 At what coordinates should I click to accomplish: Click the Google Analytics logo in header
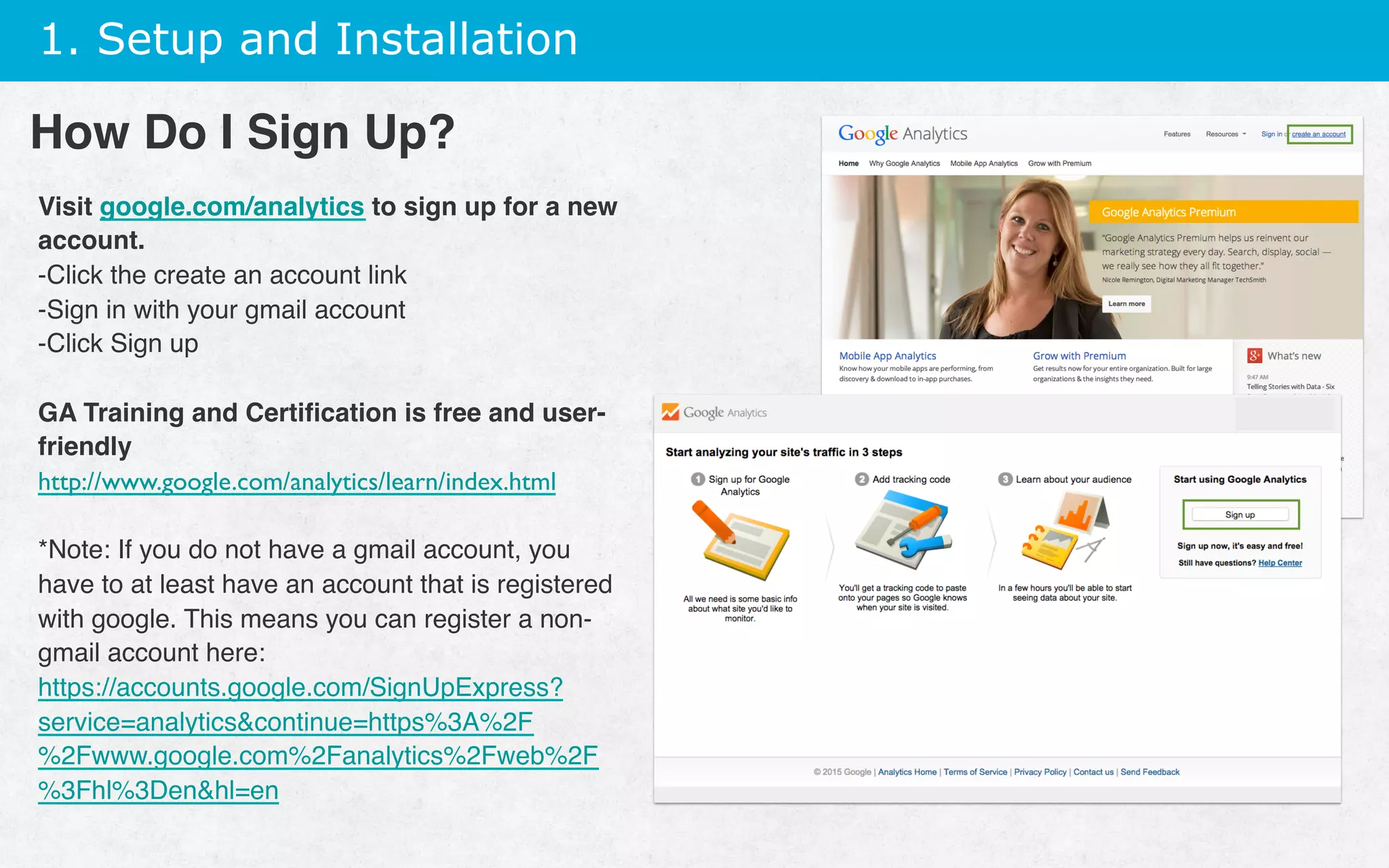coord(902,134)
